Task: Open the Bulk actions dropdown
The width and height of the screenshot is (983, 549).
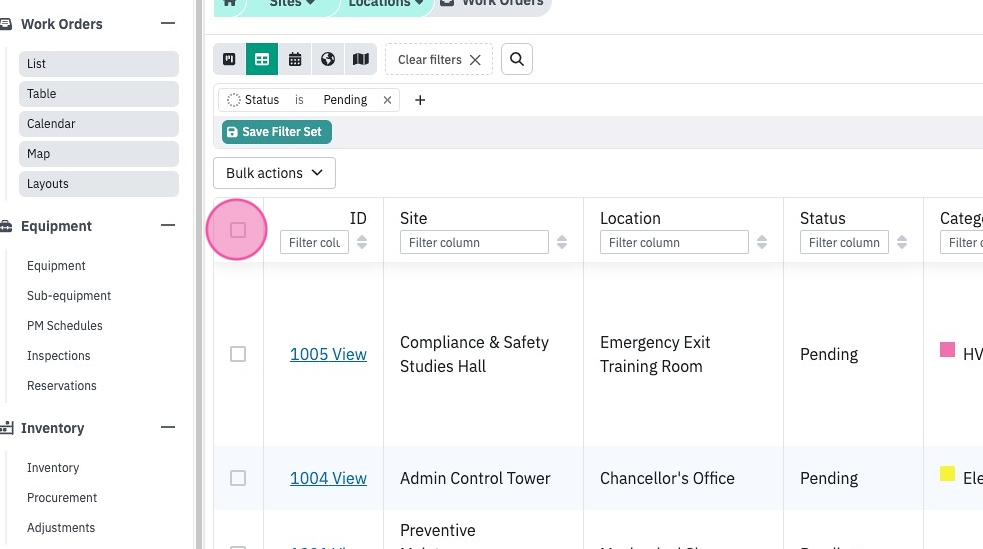Action: click(x=274, y=173)
